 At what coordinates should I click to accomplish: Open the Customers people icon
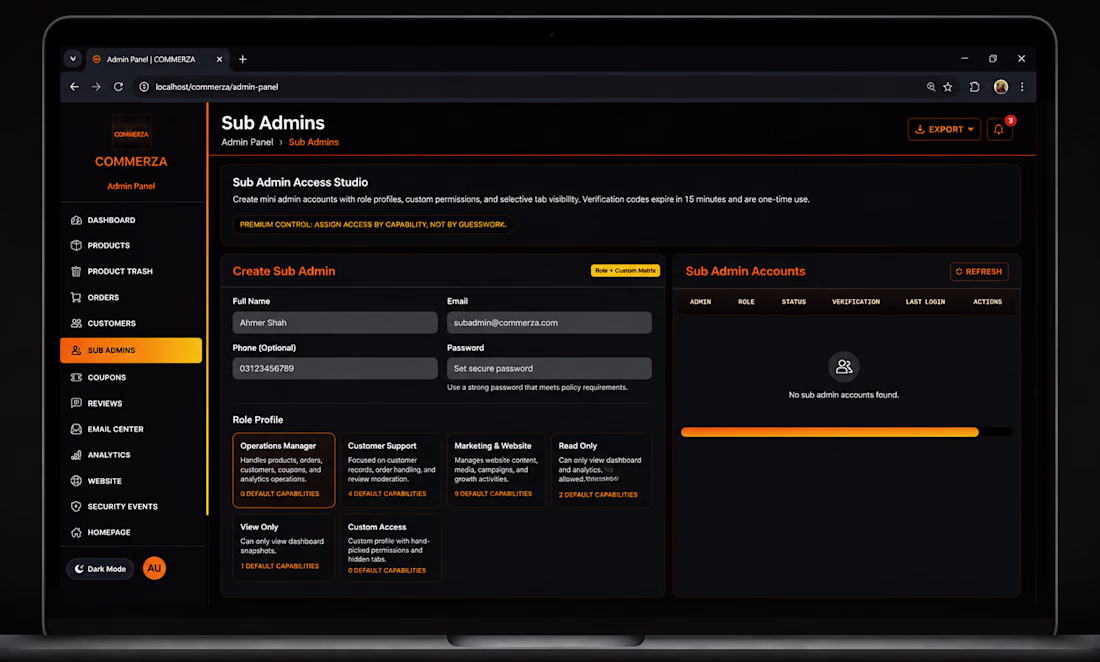[76, 323]
